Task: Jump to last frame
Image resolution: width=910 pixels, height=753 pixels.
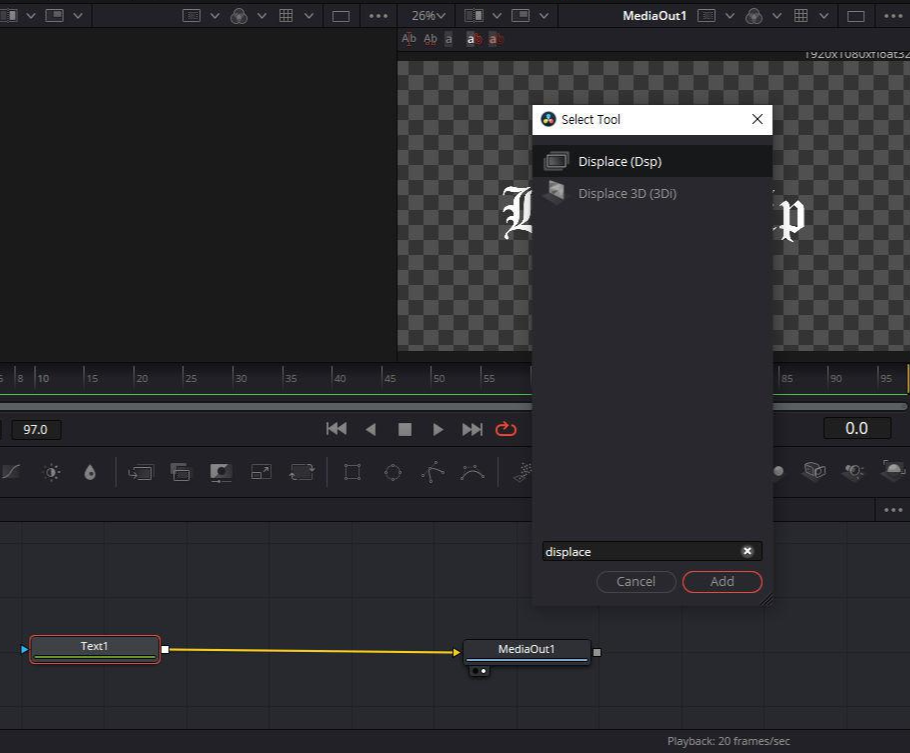Action: point(472,429)
